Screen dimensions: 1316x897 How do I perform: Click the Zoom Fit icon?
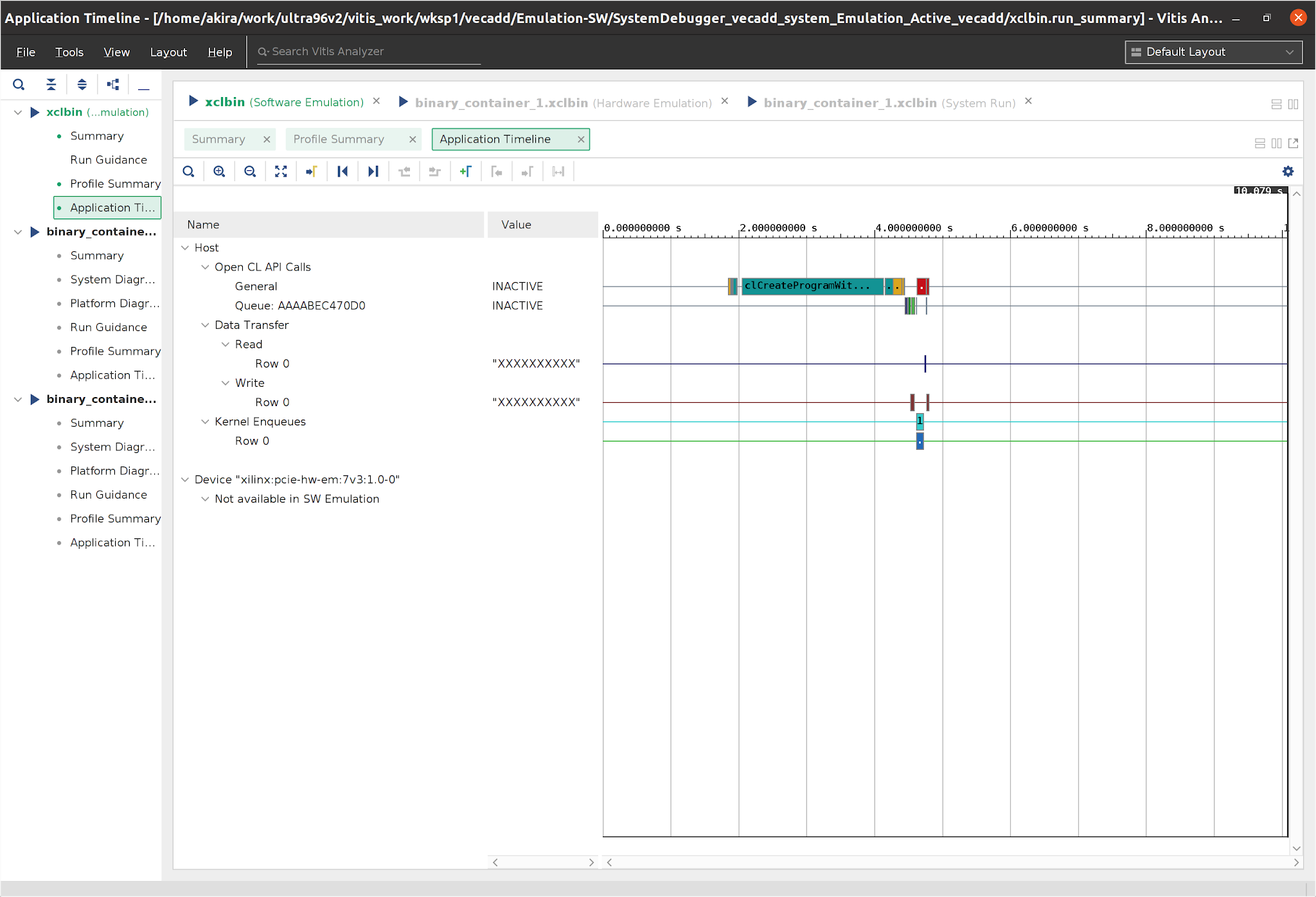(281, 172)
